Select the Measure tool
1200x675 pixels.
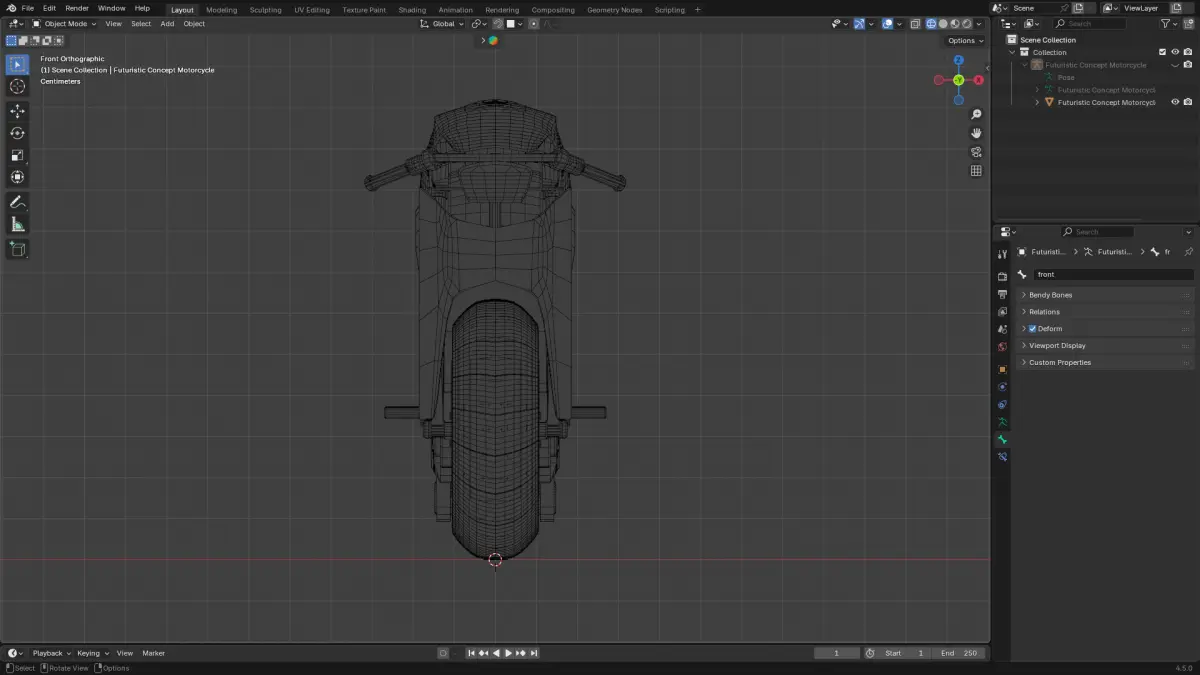tap(17, 224)
